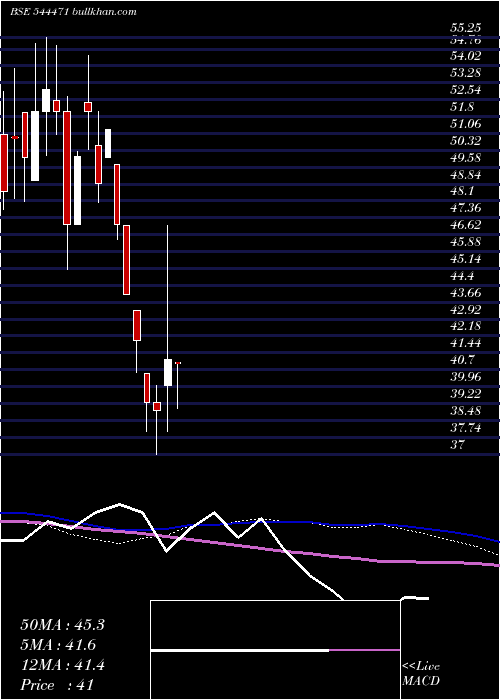The height and width of the screenshot is (700, 500).
Task: Select the 49.58 price axis label
Action: [x=466, y=158]
